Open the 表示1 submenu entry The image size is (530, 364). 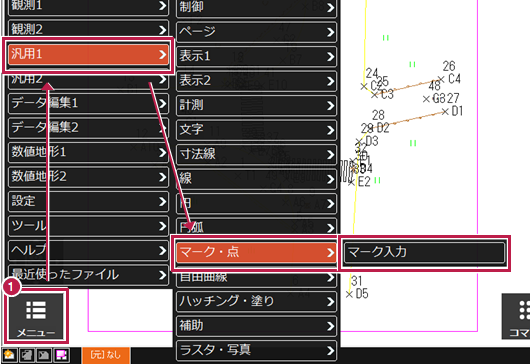point(256,56)
